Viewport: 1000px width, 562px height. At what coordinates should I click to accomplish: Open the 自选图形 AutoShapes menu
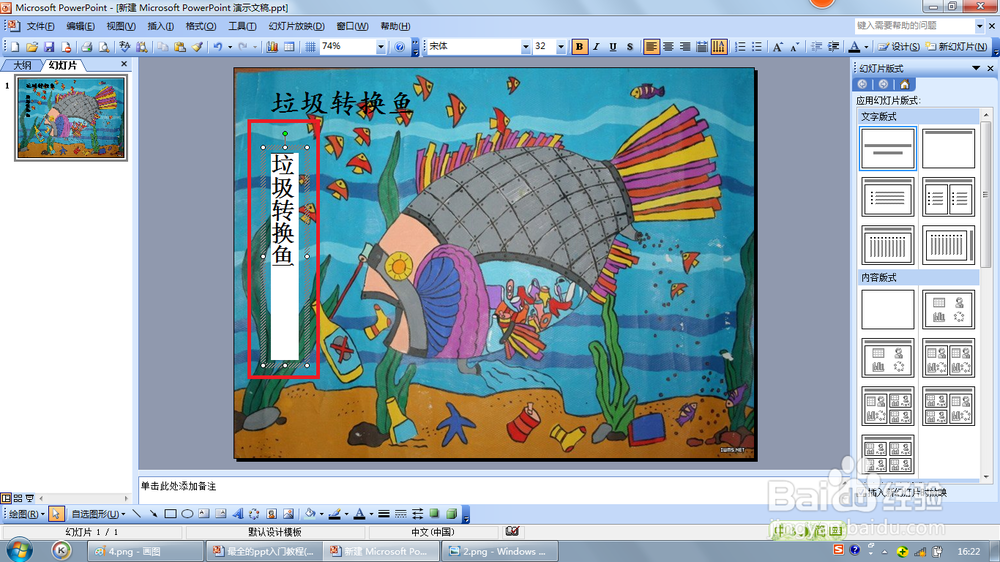click(98, 514)
